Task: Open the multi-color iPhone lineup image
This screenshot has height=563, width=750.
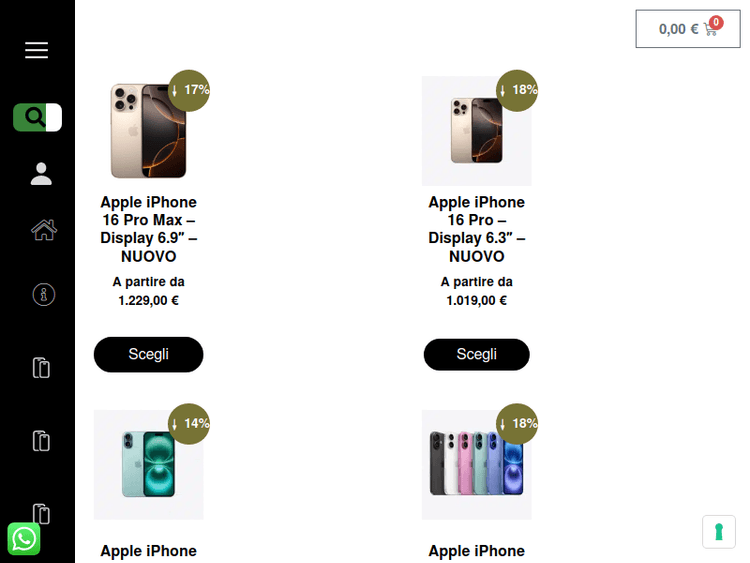Action: click(476, 464)
